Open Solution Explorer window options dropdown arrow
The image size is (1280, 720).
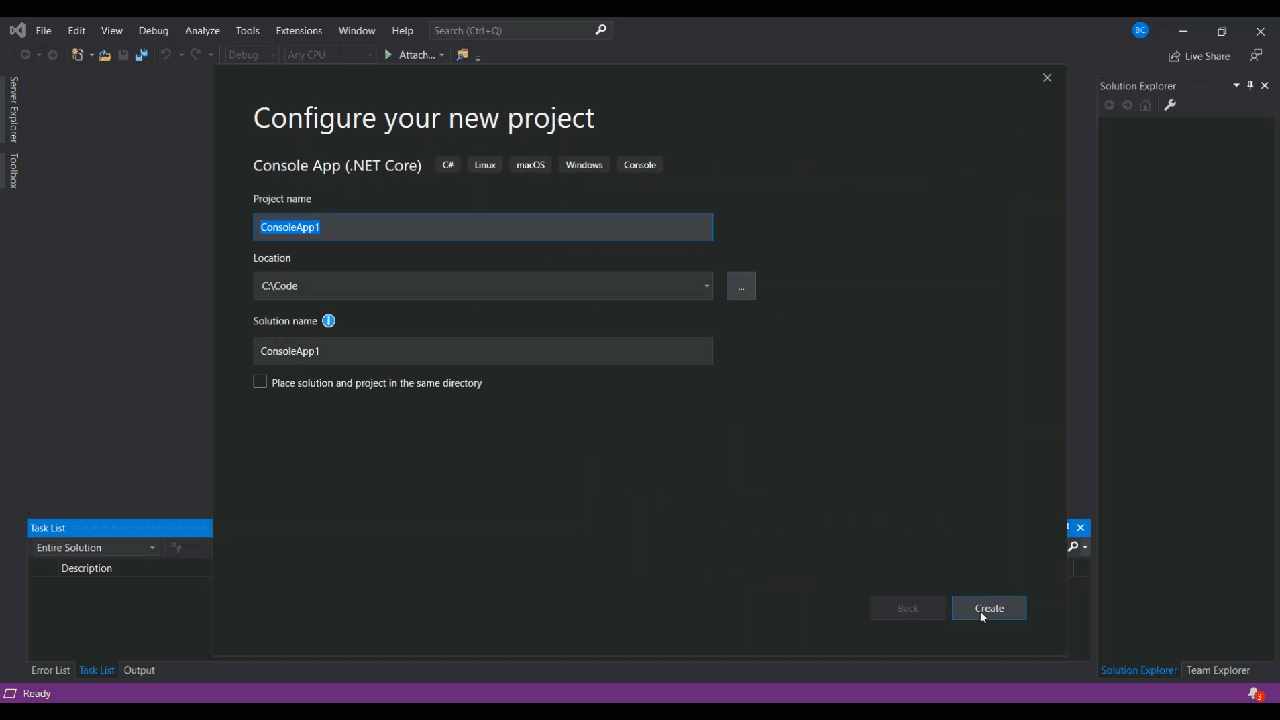pos(1236,85)
